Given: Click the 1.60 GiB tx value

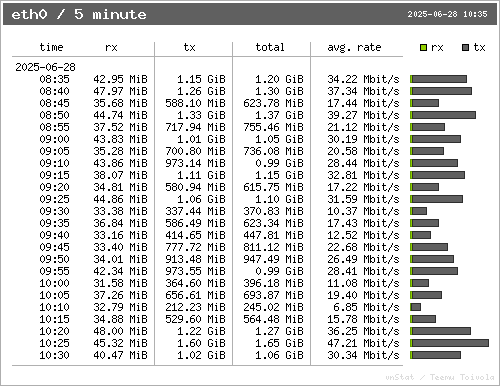Looking at the screenshot, I should tap(201, 343).
